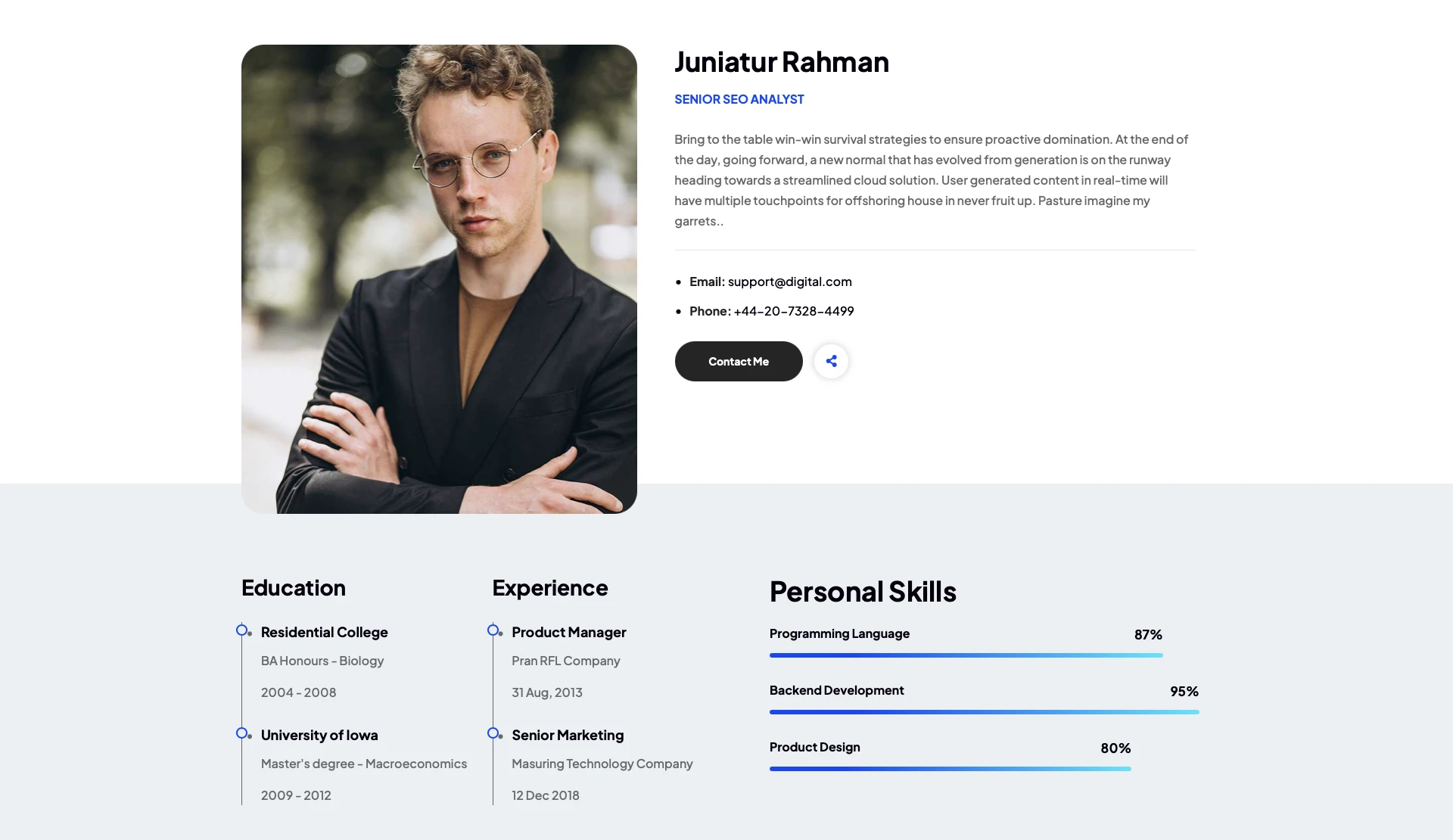Click the Backend Development progress bar

click(x=984, y=712)
